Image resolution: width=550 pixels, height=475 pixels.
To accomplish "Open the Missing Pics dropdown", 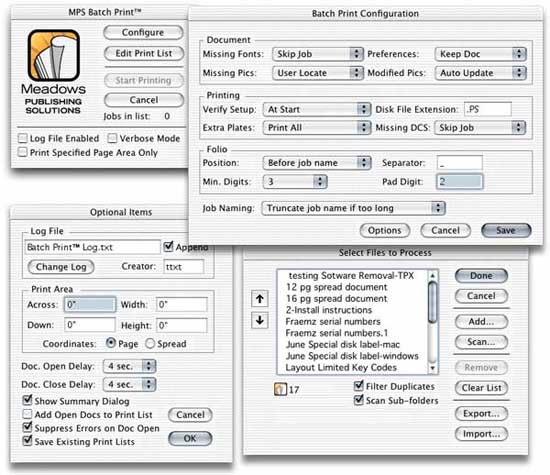I will tap(317, 73).
